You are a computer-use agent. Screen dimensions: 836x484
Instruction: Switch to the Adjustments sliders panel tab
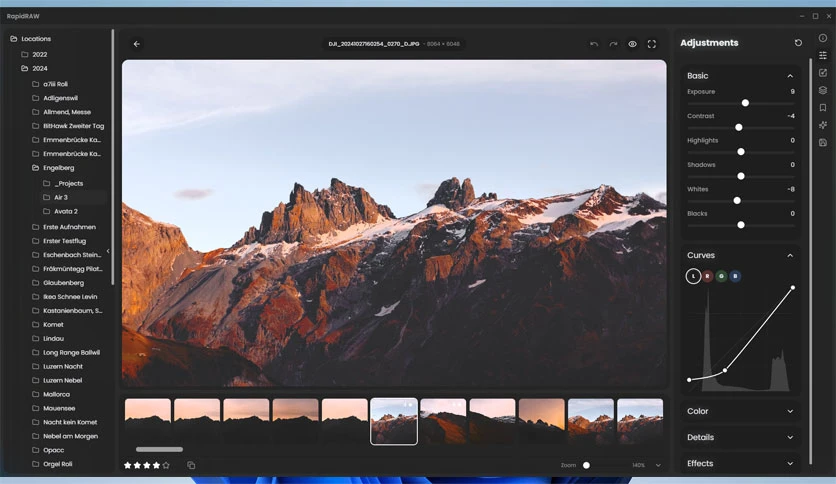[823, 55]
